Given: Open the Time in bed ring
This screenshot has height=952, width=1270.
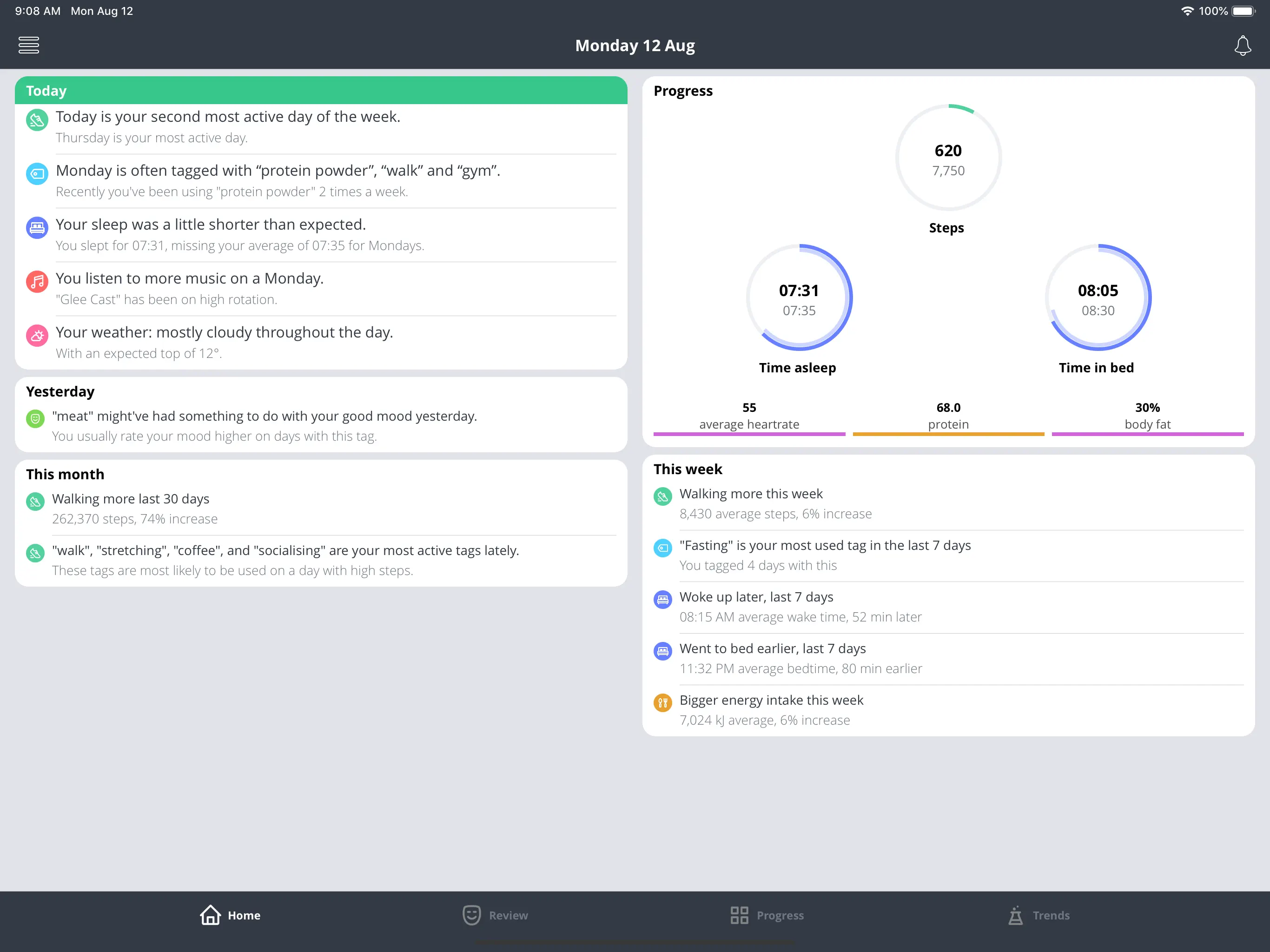Looking at the screenshot, I should 1097,298.
